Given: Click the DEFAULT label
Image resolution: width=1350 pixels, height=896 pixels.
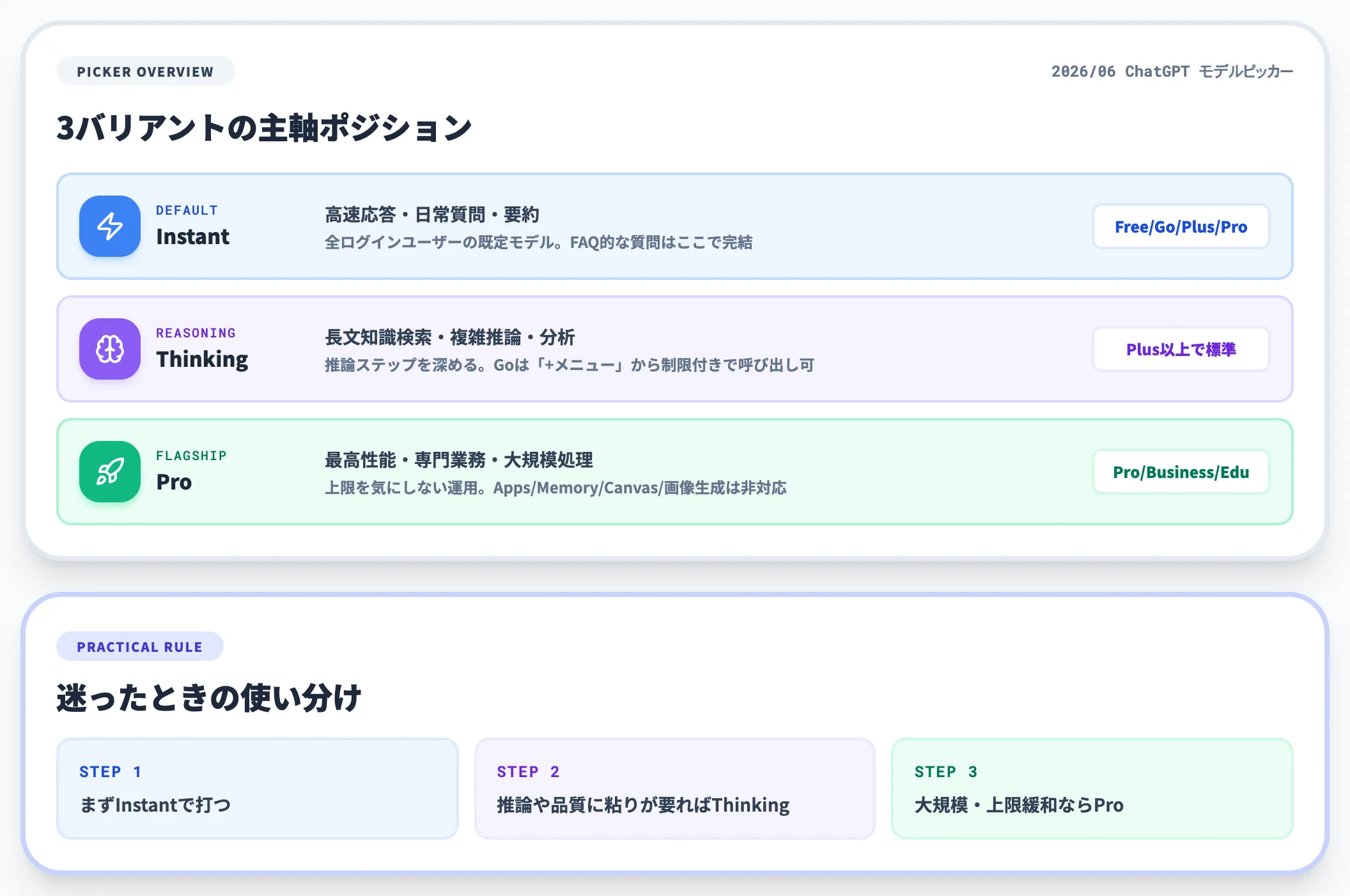Looking at the screenshot, I should (x=187, y=210).
